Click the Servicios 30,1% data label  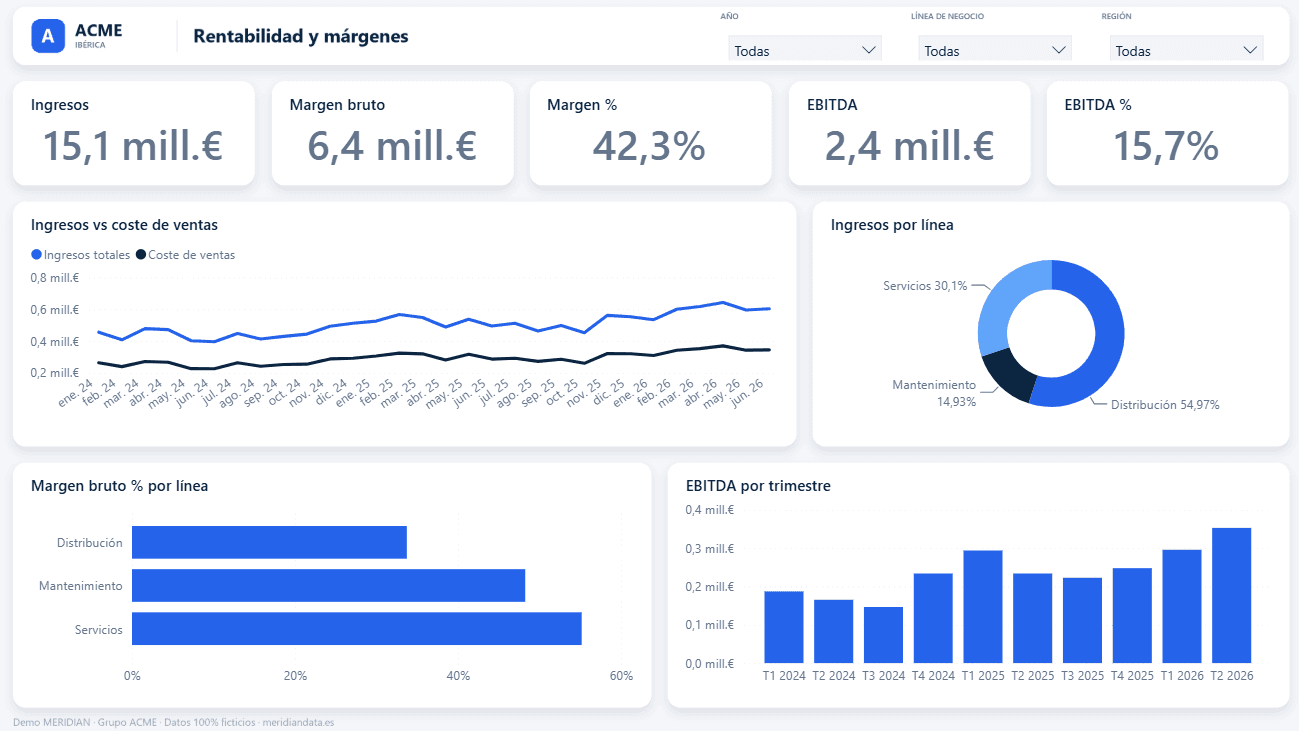[925, 286]
